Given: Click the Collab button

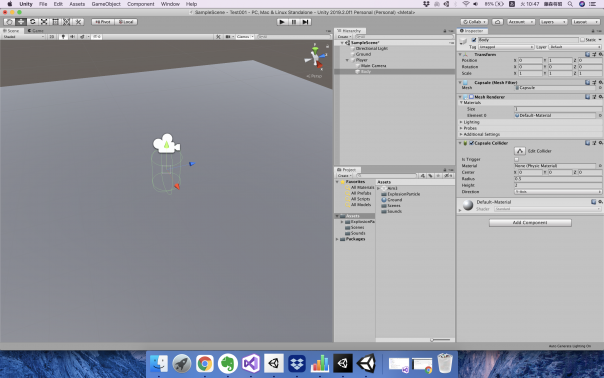Looking at the screenshot, I should tap(475, 22).
